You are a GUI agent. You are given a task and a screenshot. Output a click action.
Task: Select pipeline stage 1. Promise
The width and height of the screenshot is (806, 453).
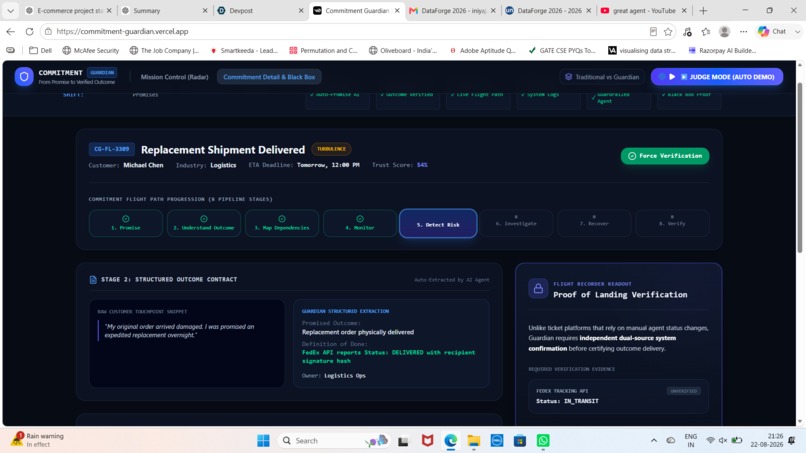click(125, 223)
